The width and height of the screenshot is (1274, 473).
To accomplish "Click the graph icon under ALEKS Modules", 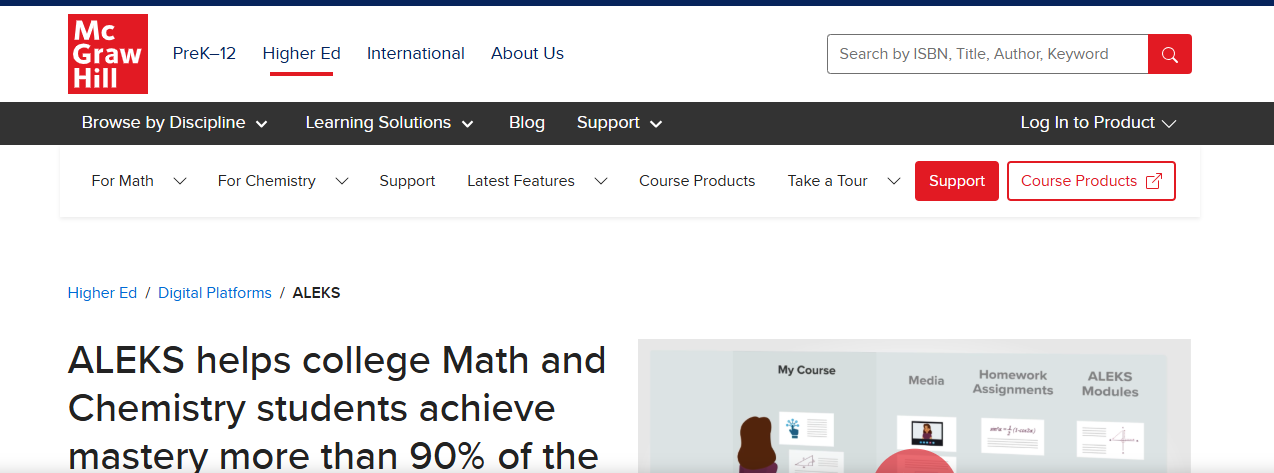I will (1124, 440).
